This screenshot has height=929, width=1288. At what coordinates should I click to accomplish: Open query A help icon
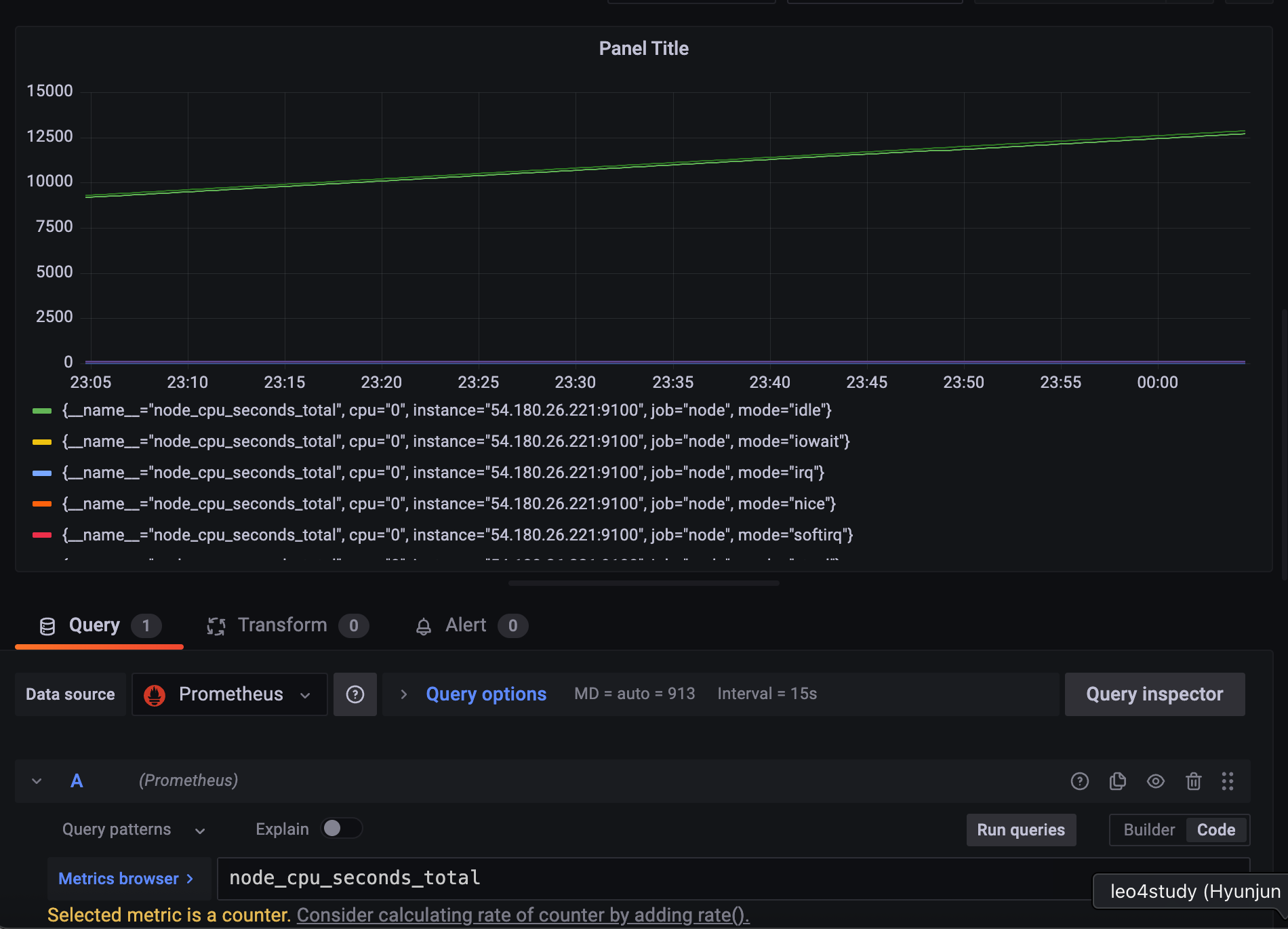(1080, 781)
